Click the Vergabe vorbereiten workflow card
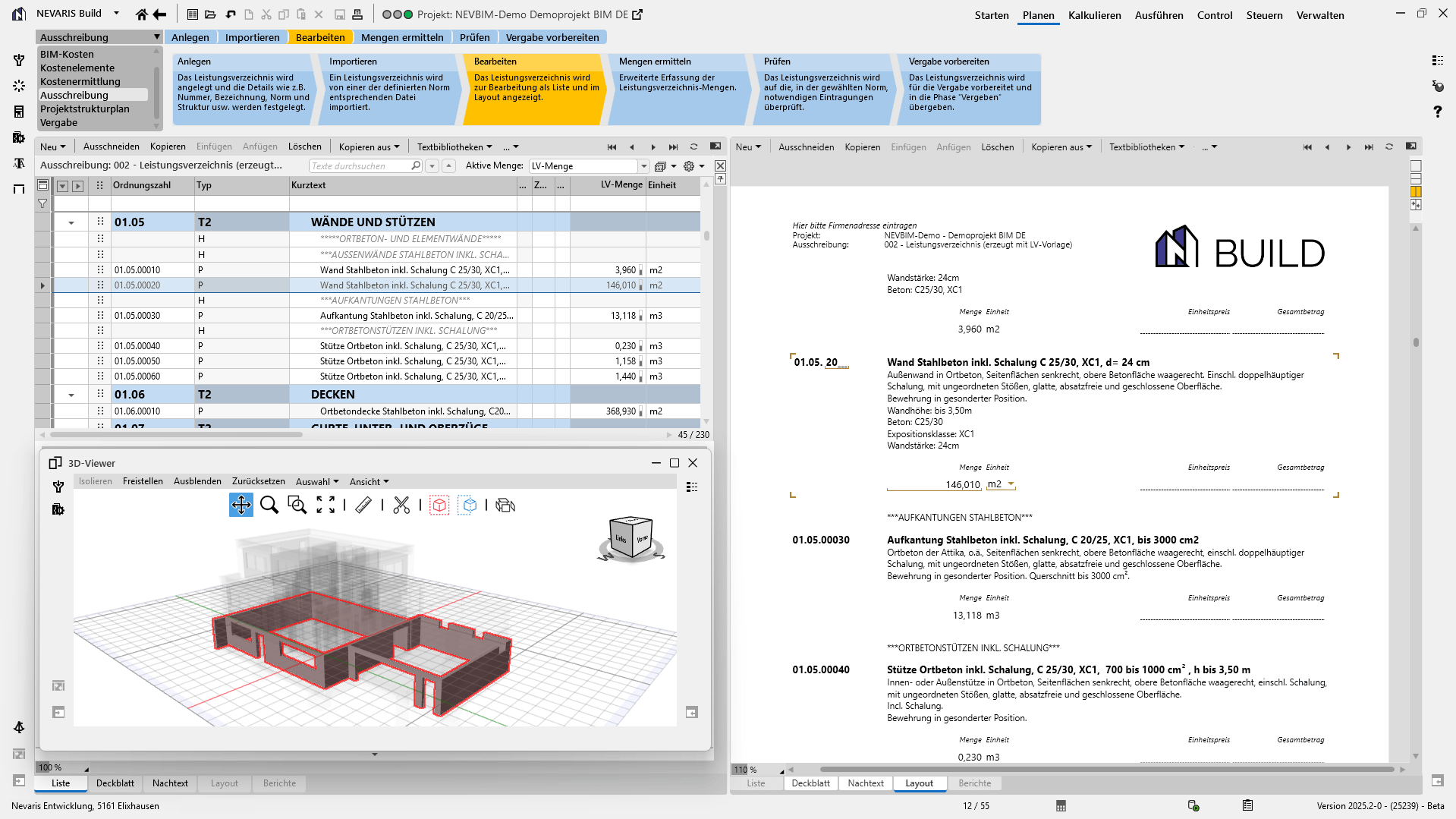The image size is (1456, 819). (x=970, y=89)
